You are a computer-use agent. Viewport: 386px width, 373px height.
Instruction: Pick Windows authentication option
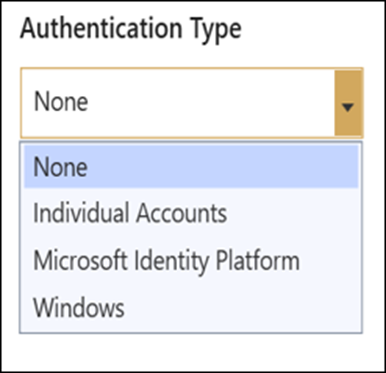click(191, 307)
